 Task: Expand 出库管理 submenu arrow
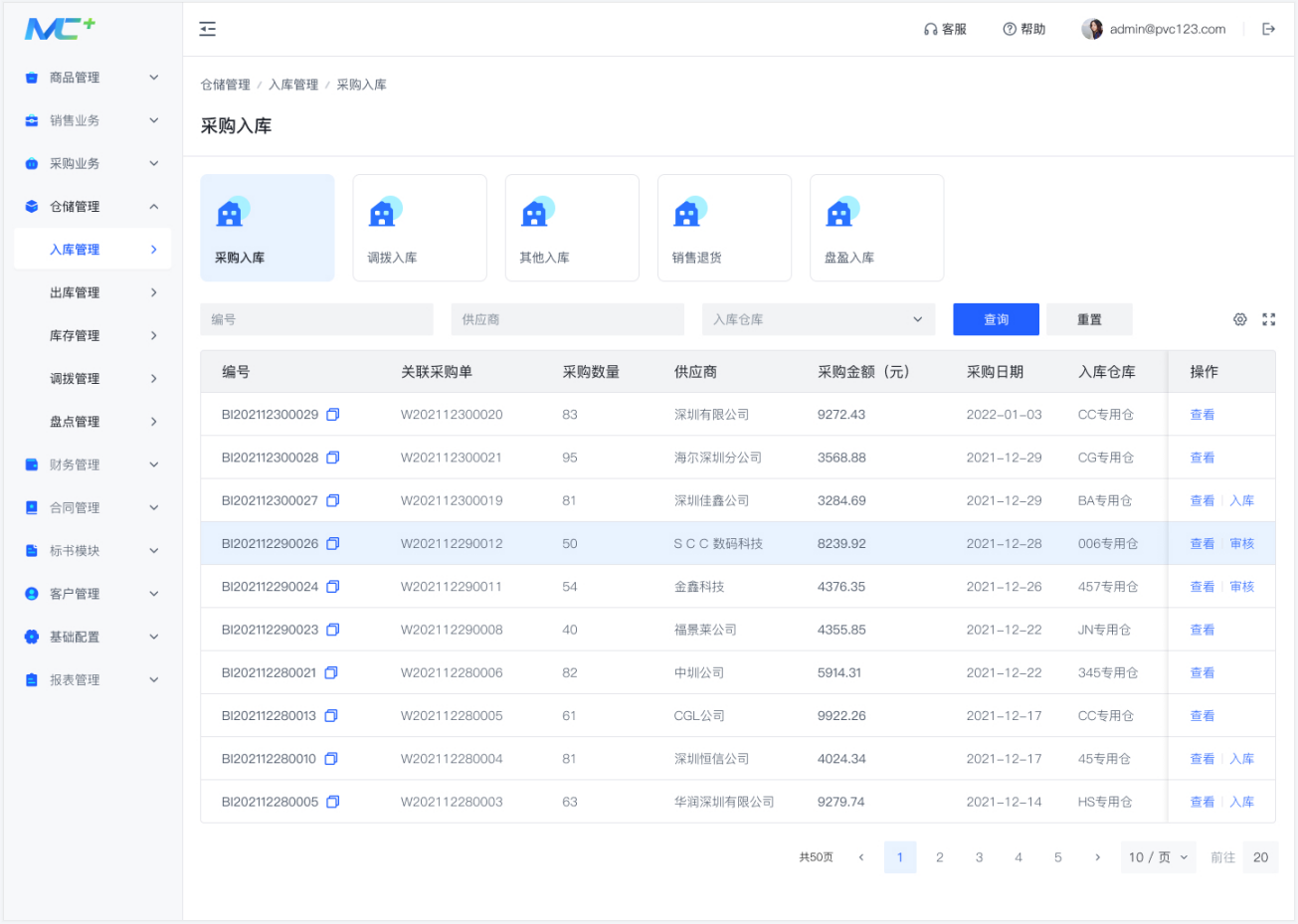[x=153, y=292]
